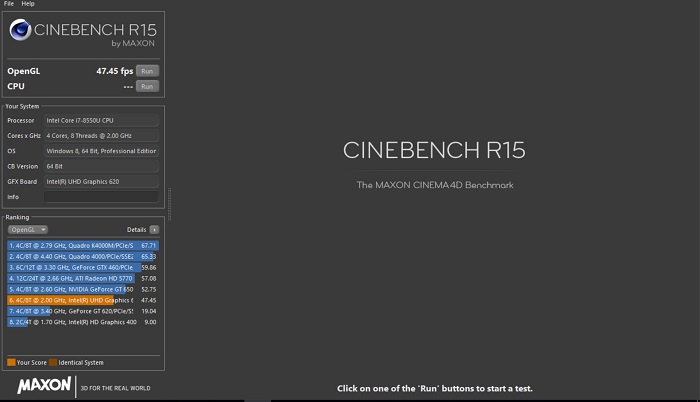Select ranking row 4 ATI Radeon HD 5770
This screenshot has width=700, height=402.
(x=83, y=278)
